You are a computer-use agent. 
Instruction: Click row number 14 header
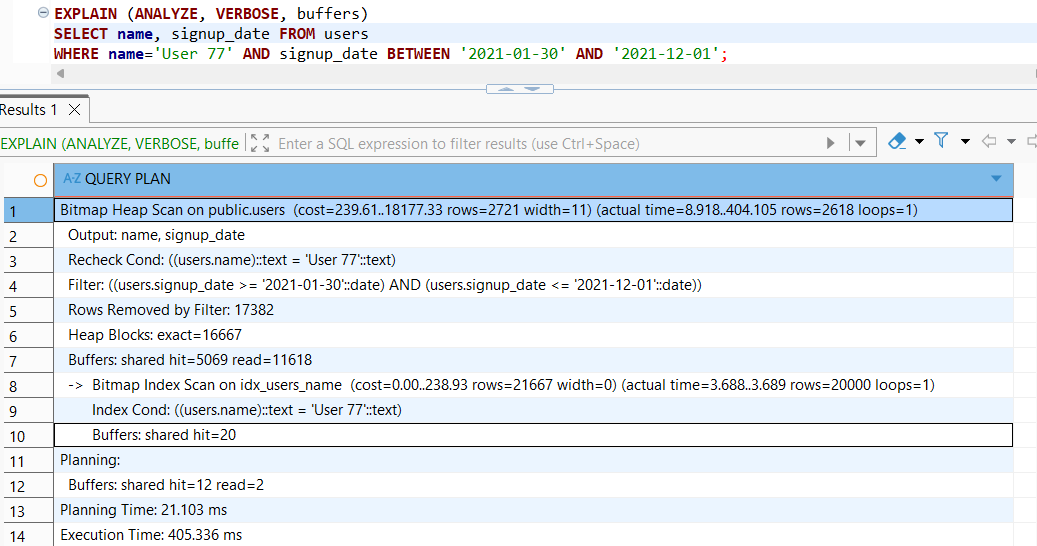[x=28, y=535]
